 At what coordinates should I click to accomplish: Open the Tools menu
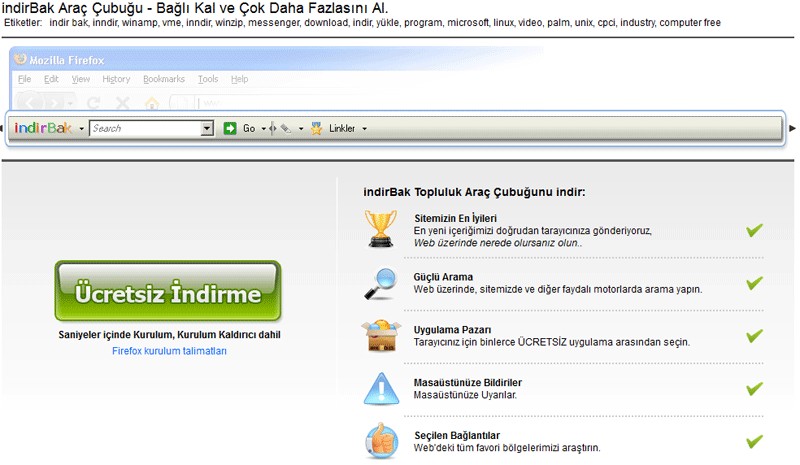pyautogui.click(x=208, y=79)
